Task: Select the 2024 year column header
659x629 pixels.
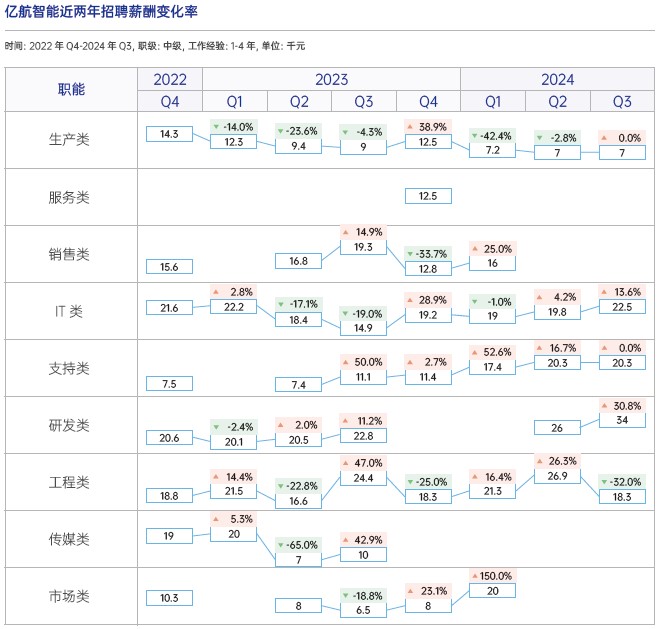Action: (x=557, y=79)
